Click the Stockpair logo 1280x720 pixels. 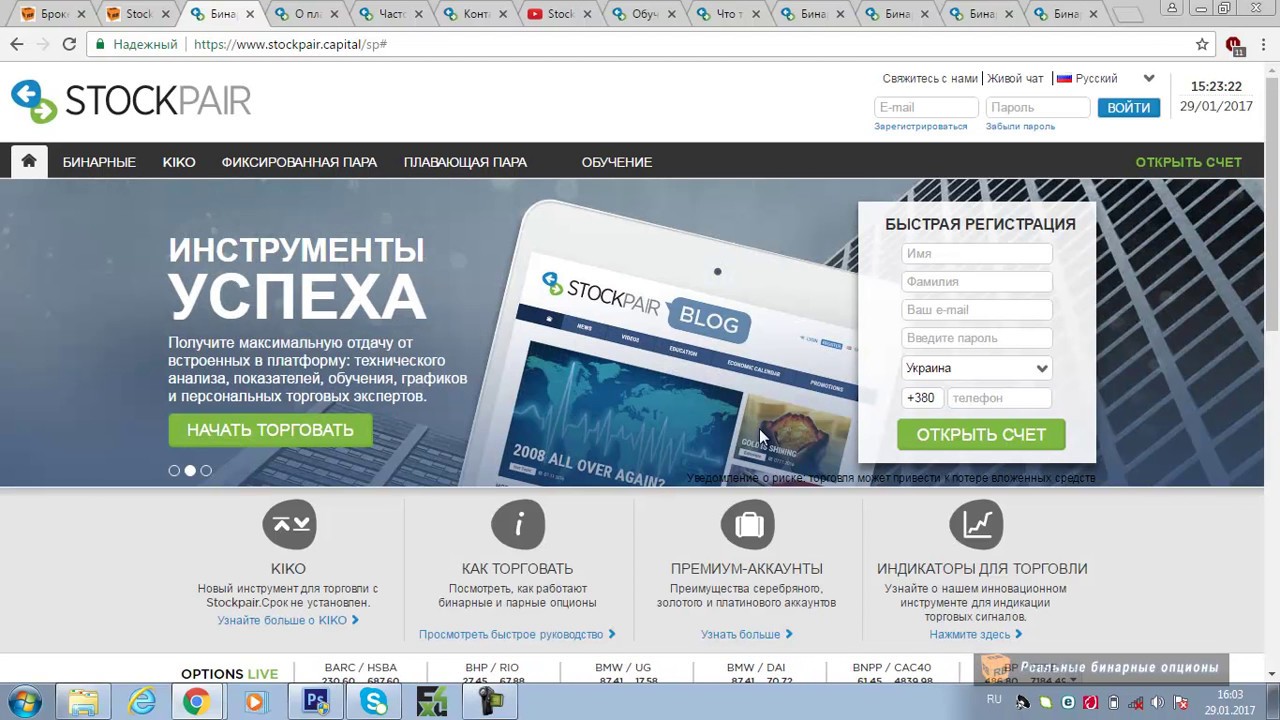coord(131,101)
